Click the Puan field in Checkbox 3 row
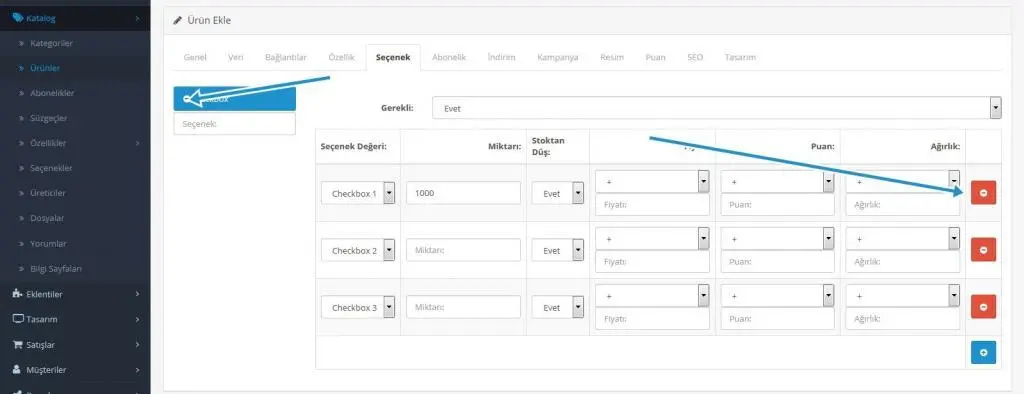The image size is (1024, 394). click(x=778, y=318)
